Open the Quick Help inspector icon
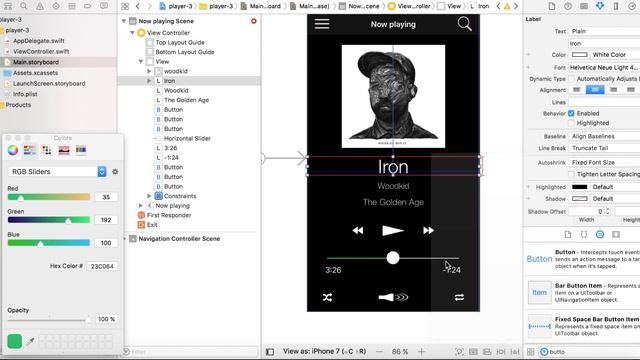 point(568,6)
